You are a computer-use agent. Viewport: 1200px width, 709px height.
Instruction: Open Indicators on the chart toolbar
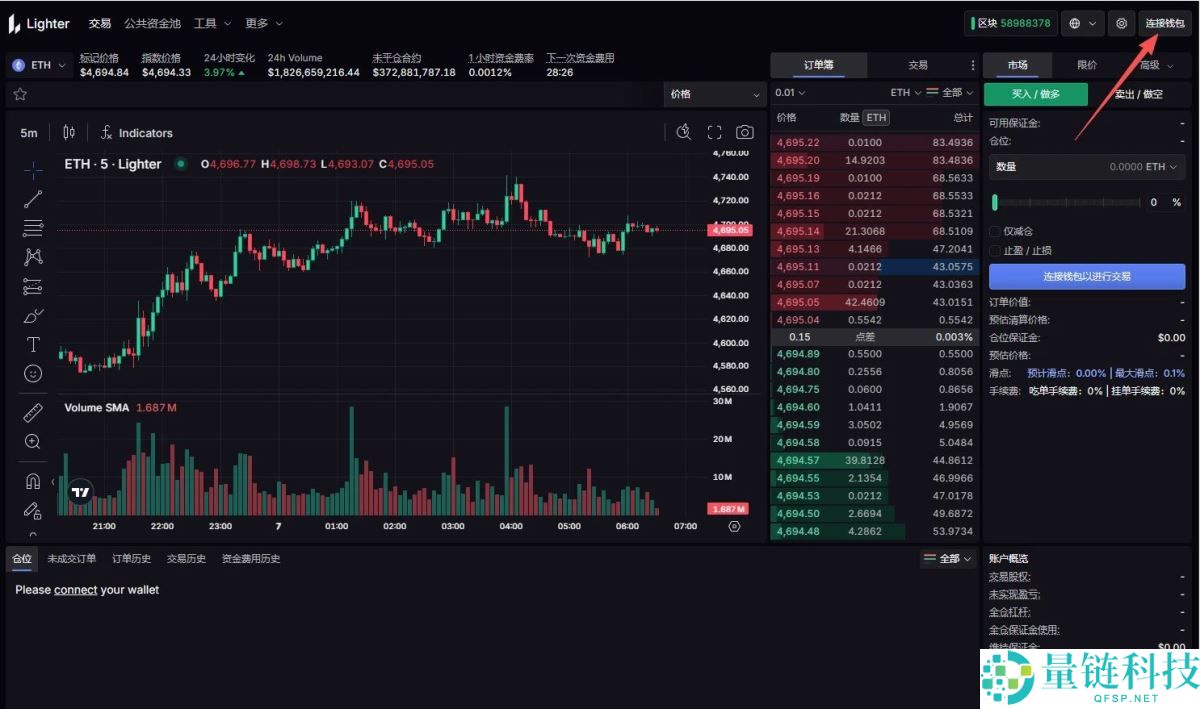pos(136,131)
